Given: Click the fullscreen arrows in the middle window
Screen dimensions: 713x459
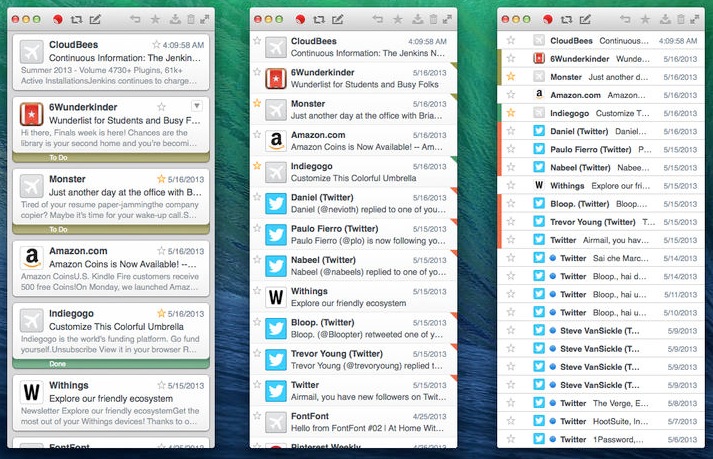Looking at the screenshot, I should (x=447, y=19).
